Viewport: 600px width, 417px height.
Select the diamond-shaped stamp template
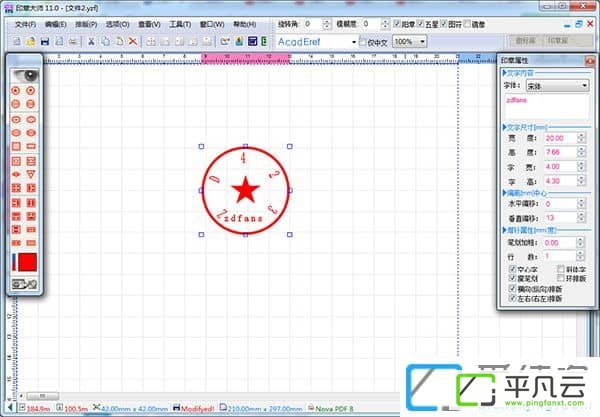16,174
